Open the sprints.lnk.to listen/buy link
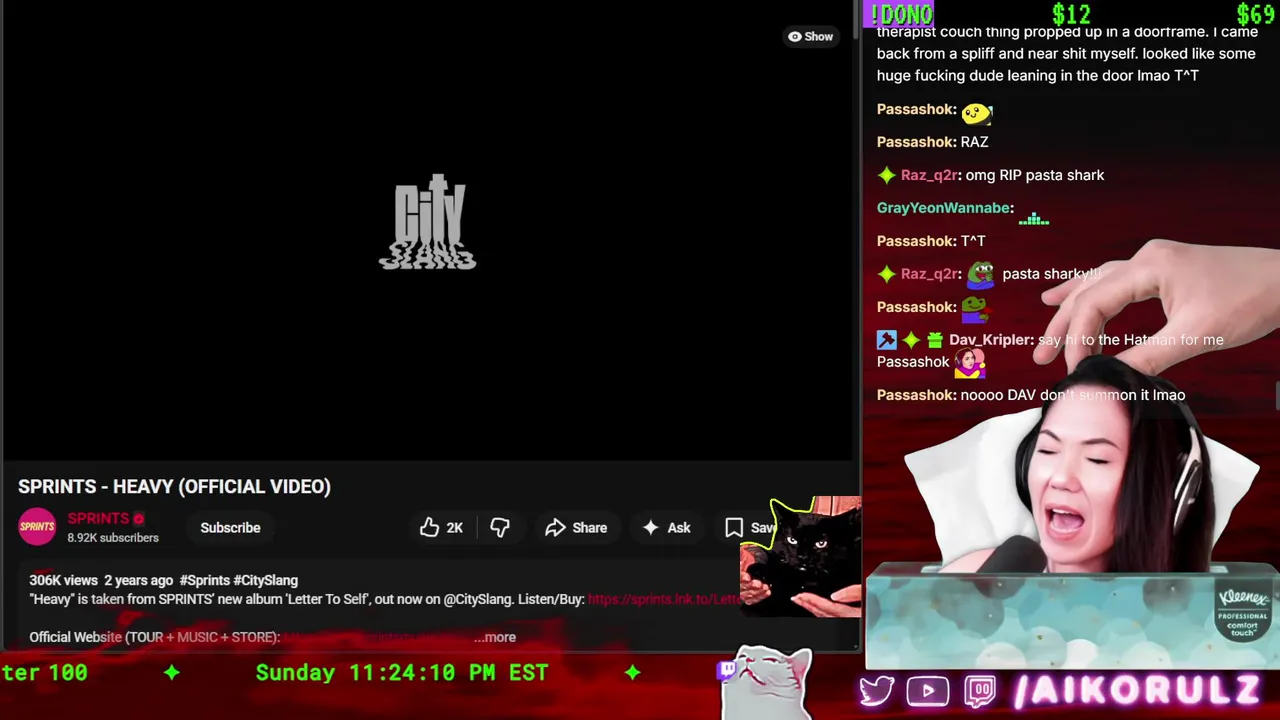Screen dimensions: 1280x720 664,599
